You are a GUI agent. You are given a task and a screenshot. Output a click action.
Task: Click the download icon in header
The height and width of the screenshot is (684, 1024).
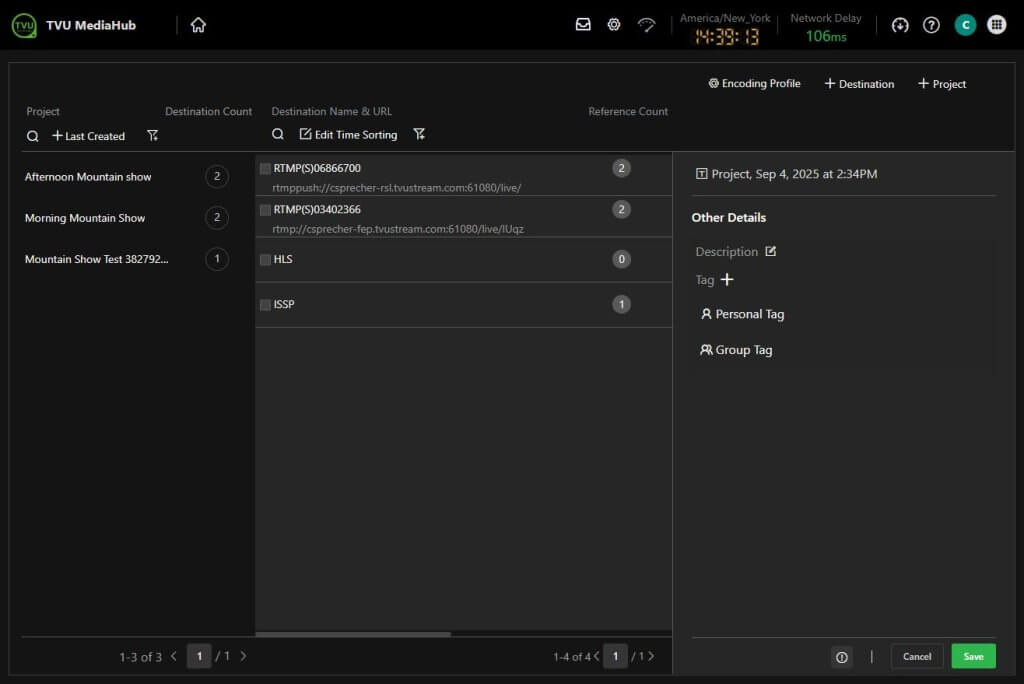click(900, 25)
